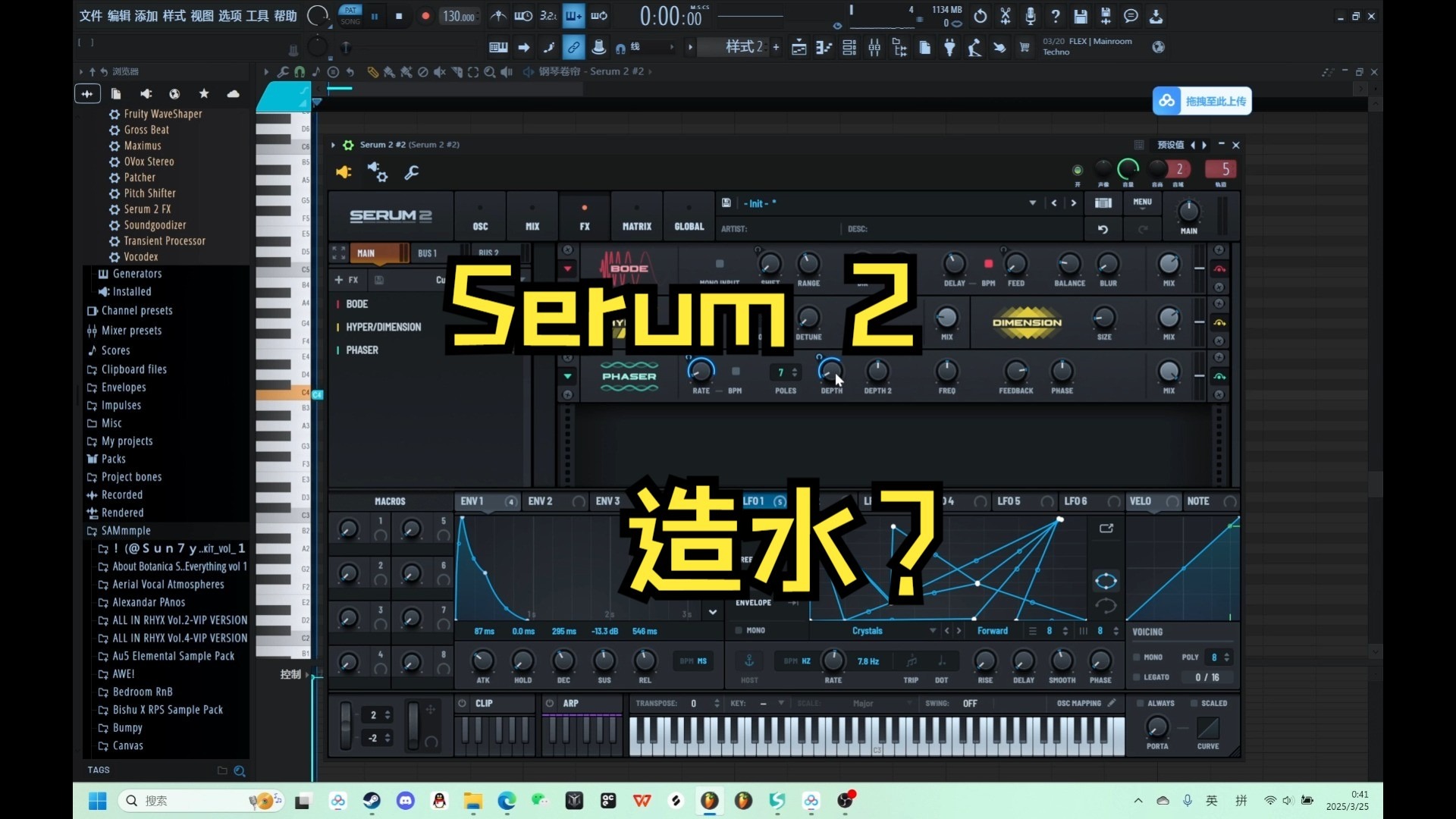Switch to the MATRIX tab
Screen dimensions: 1456x819
637,216
